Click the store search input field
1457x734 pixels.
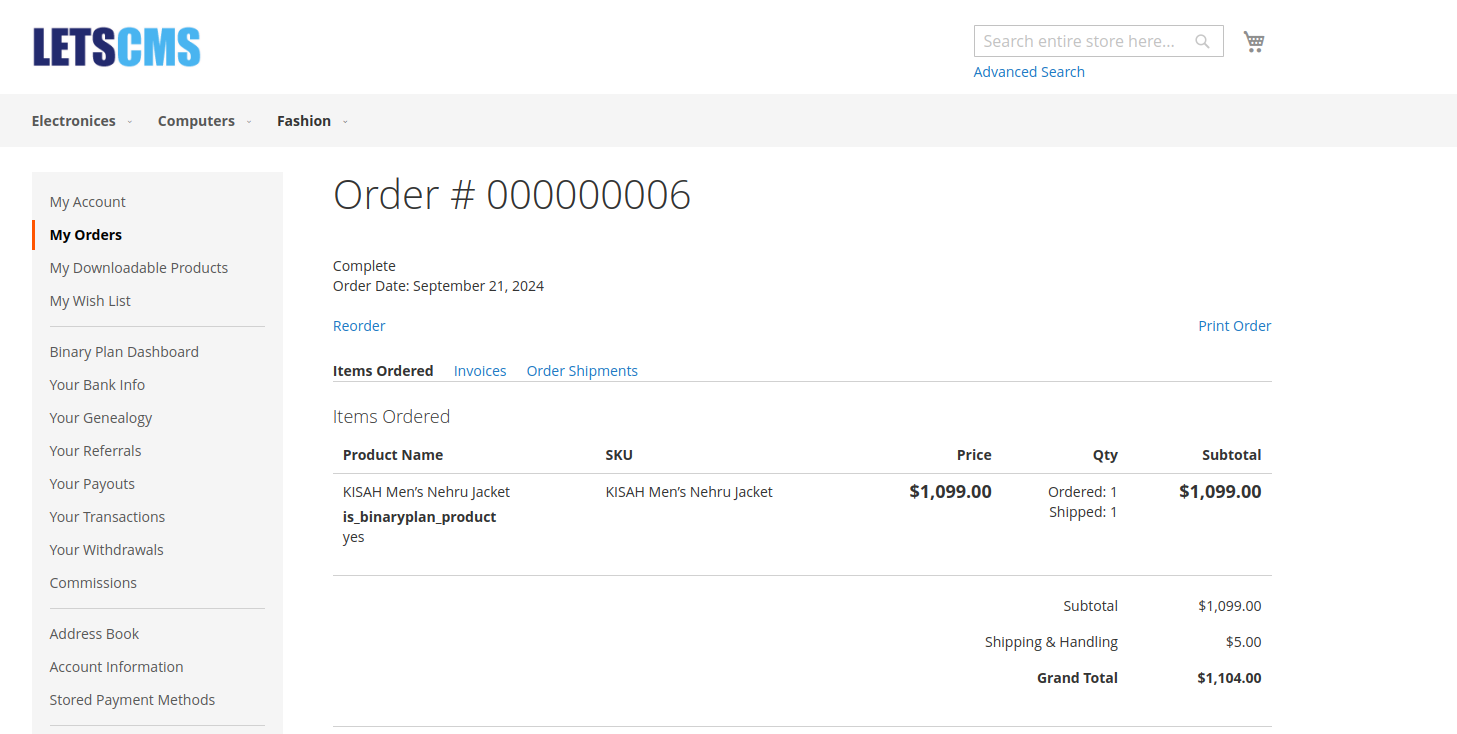[1080, 41]
